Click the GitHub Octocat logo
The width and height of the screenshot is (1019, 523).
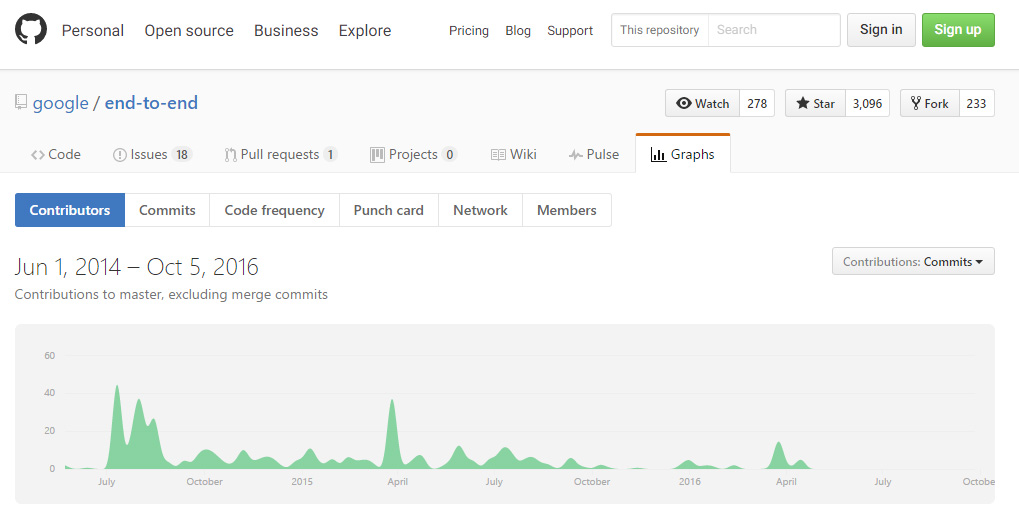coord(31,29)
